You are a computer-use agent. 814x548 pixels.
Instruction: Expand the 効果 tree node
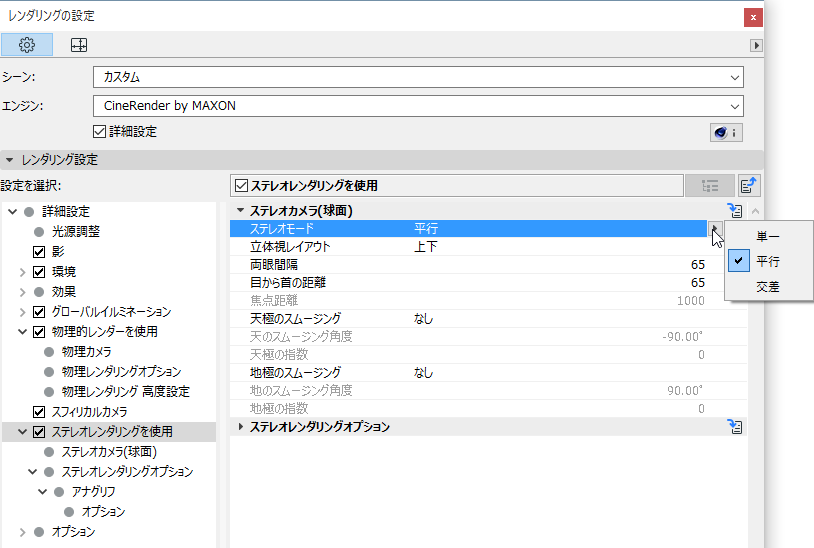point(22,292)
